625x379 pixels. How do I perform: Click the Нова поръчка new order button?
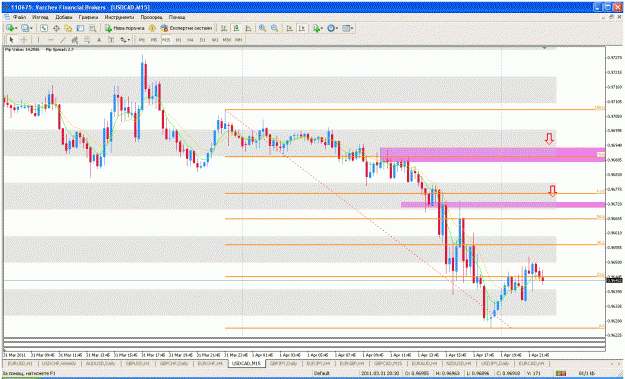[124, 28]
